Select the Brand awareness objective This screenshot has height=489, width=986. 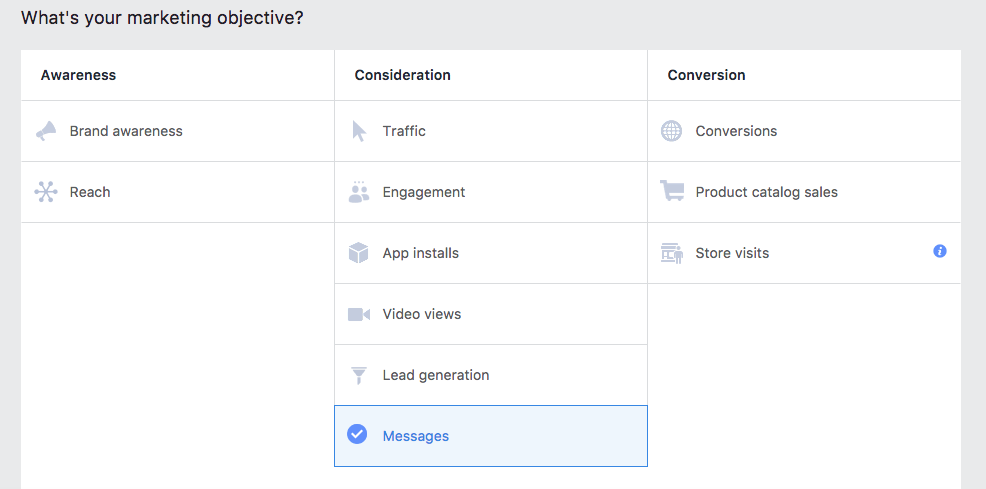point(126,131)
